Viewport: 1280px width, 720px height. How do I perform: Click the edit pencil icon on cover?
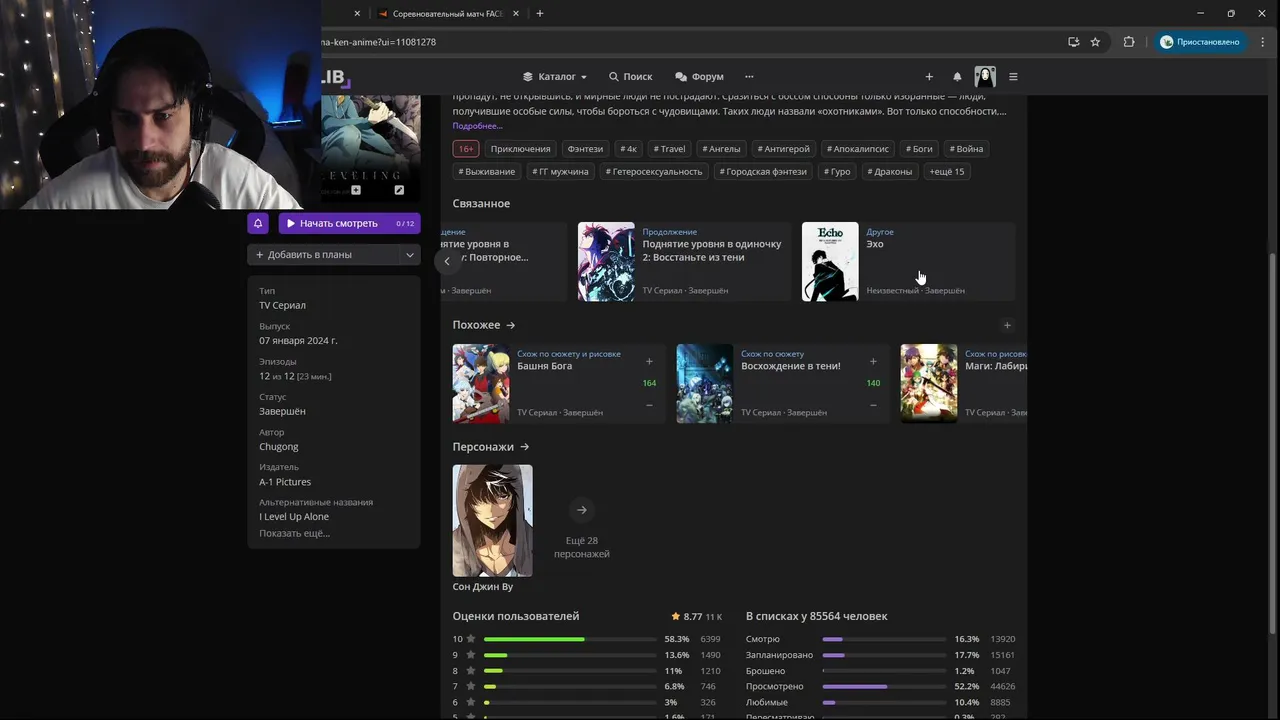point(399,190)
